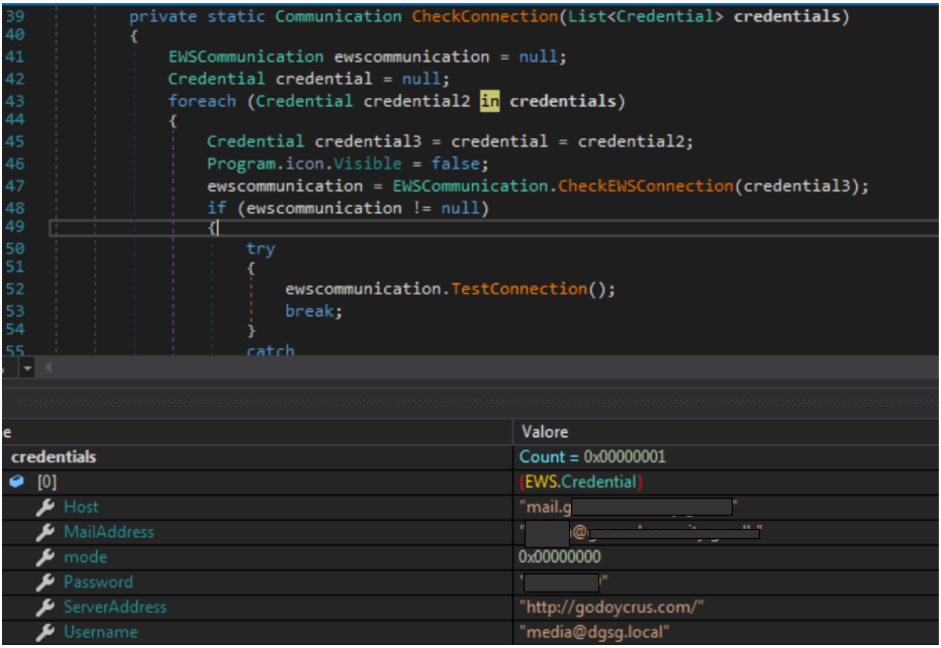This screenshot has width=941, height=648.
Task: Click the try keyword on line 50
Action: (x=260, y=248)
